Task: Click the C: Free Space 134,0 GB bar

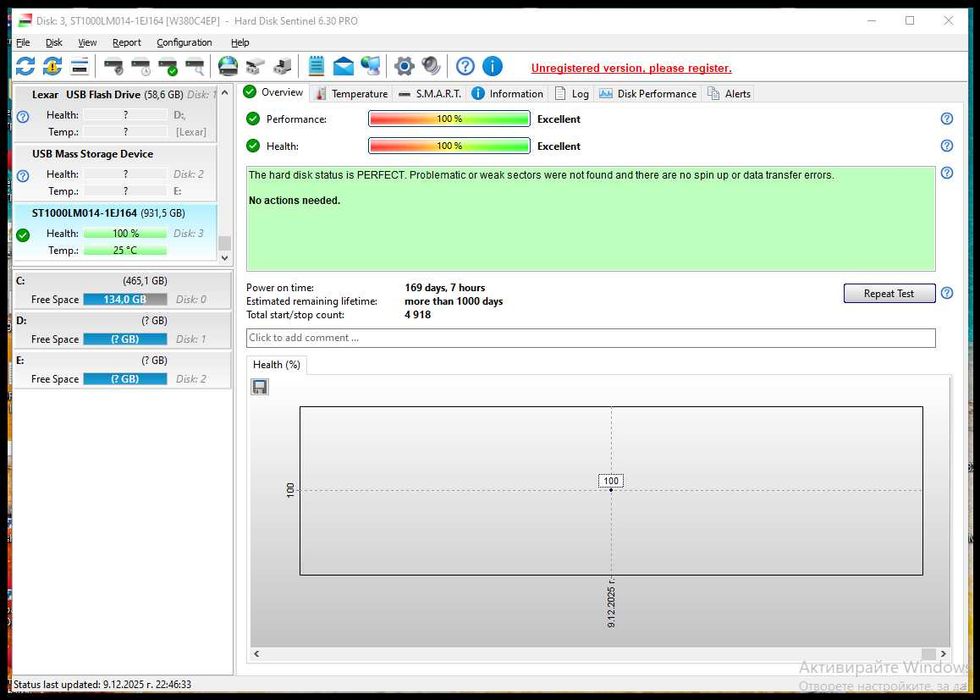Action: [125, 299]
